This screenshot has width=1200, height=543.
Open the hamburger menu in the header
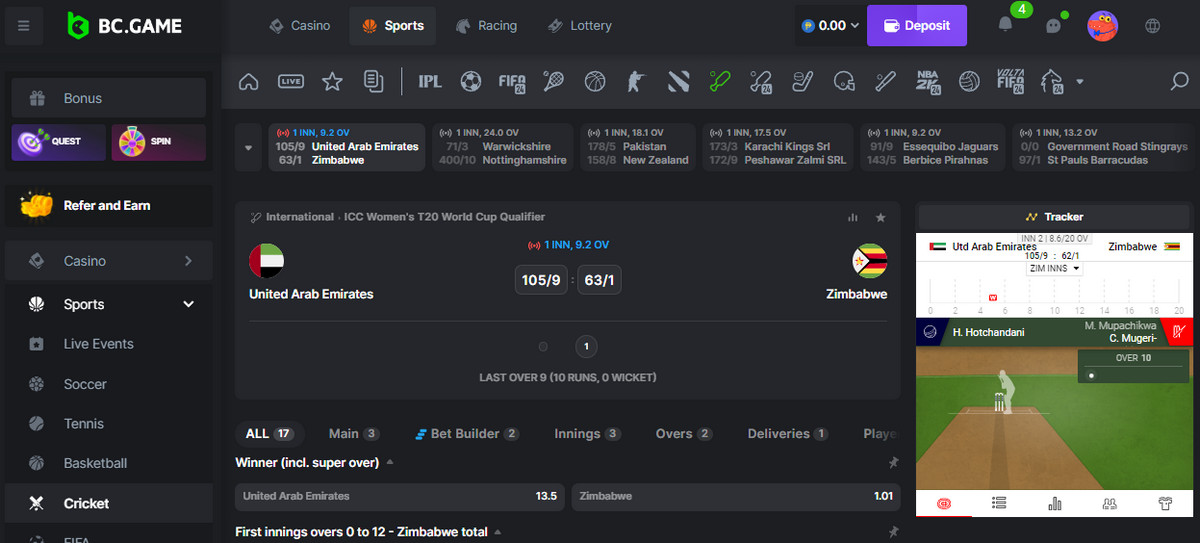click(x=24, y=26)
